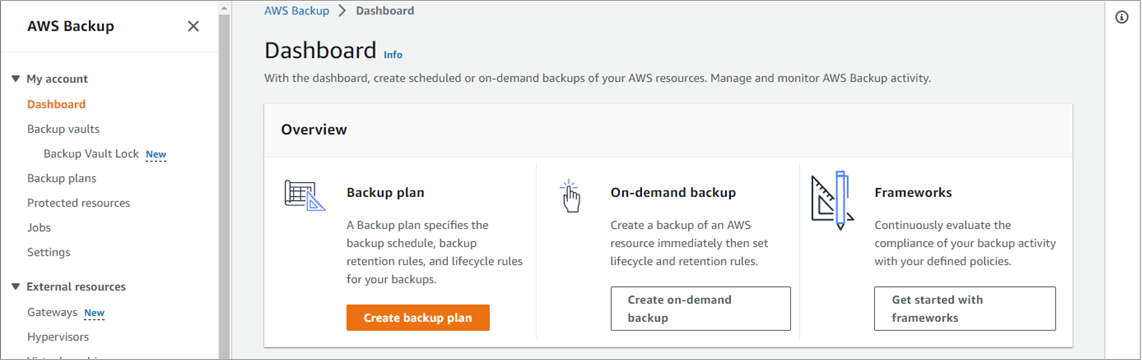The width and height of the screenshot is (1142, 360).
Task: Go to Backup Vault Lock
Action: pos(92,154)
